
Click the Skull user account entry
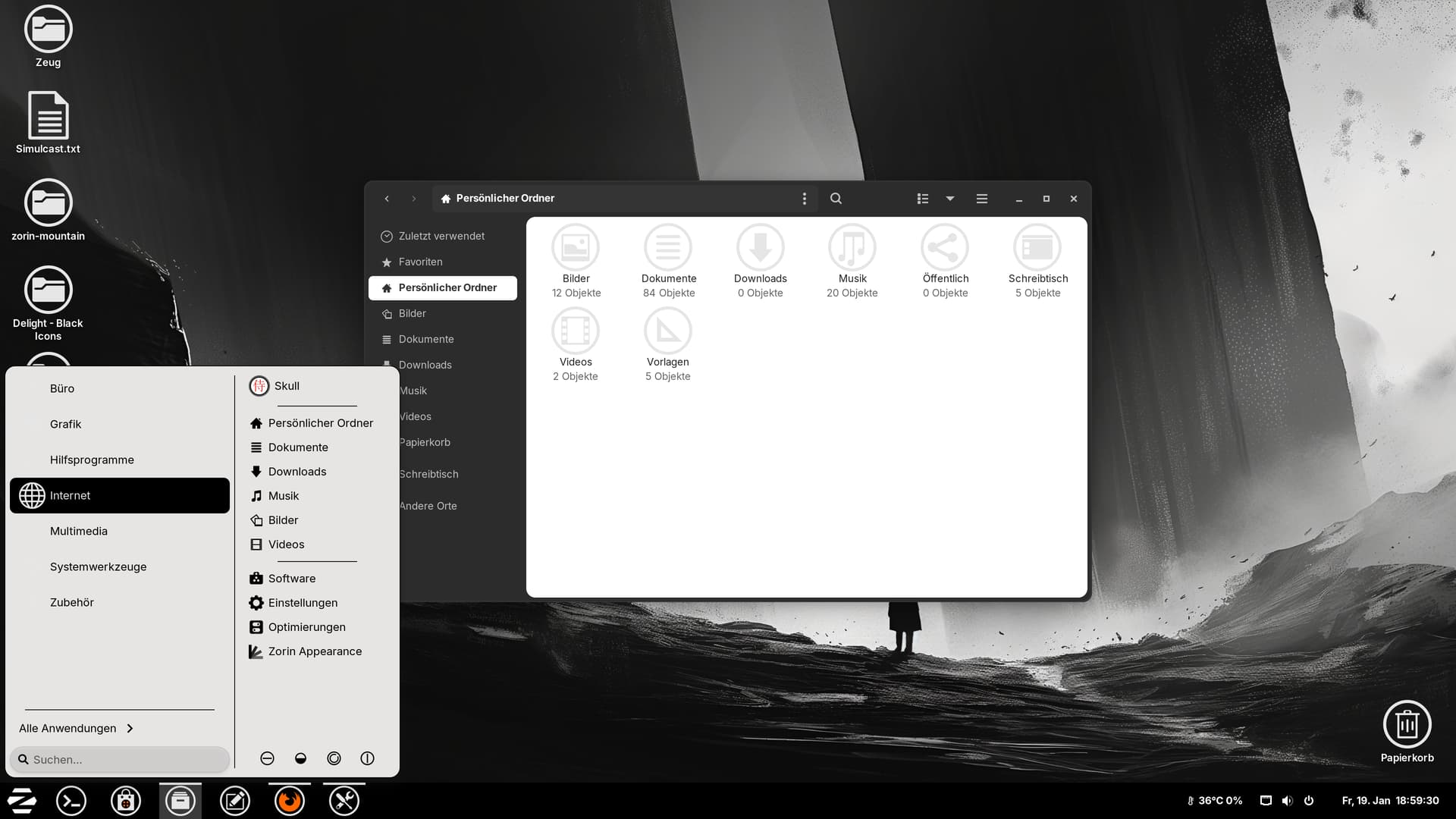(x=286, y=386)
